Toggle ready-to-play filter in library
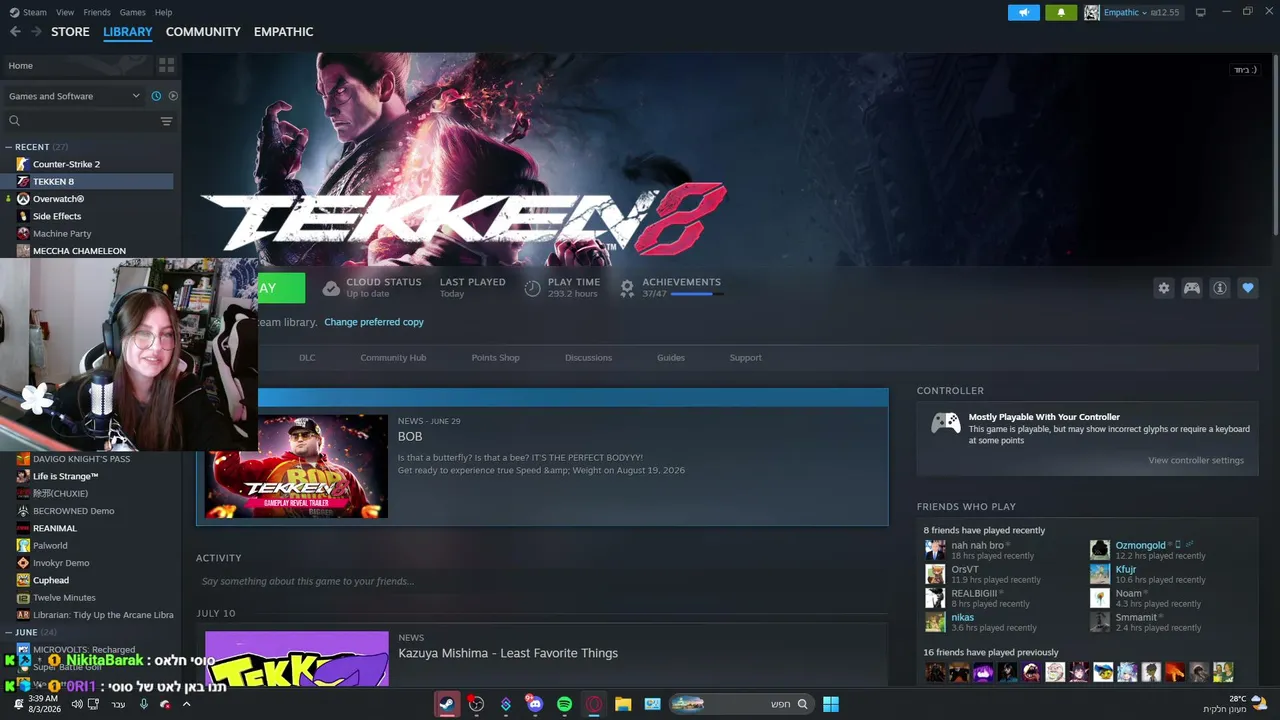Viewport: 1280px width, 720px height. point(173,96)
